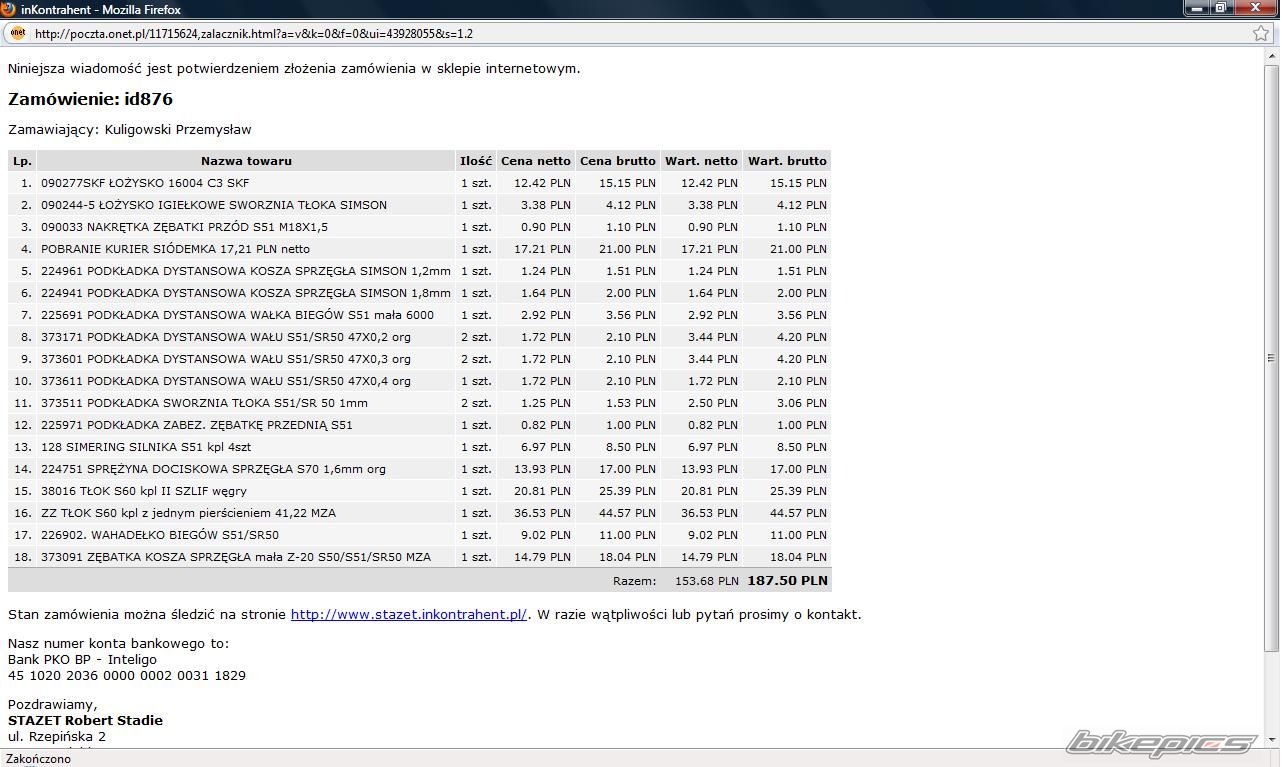Click the 'Zakończono' status bar text
The width and height of the screenshot is (1282, 767).
(x=39, y=759)
